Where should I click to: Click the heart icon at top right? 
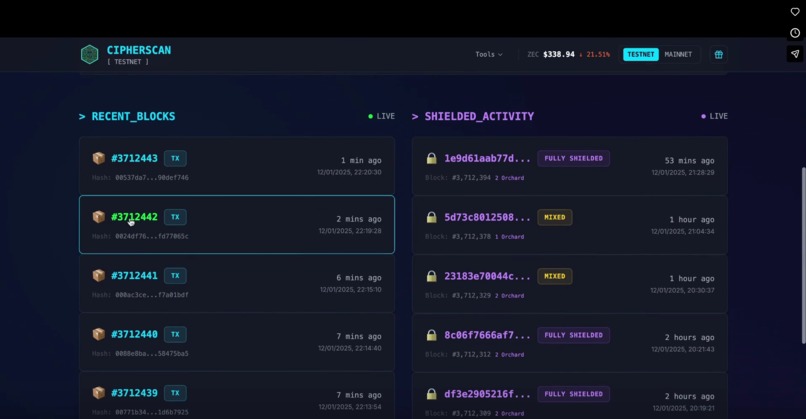pos(795,12)
